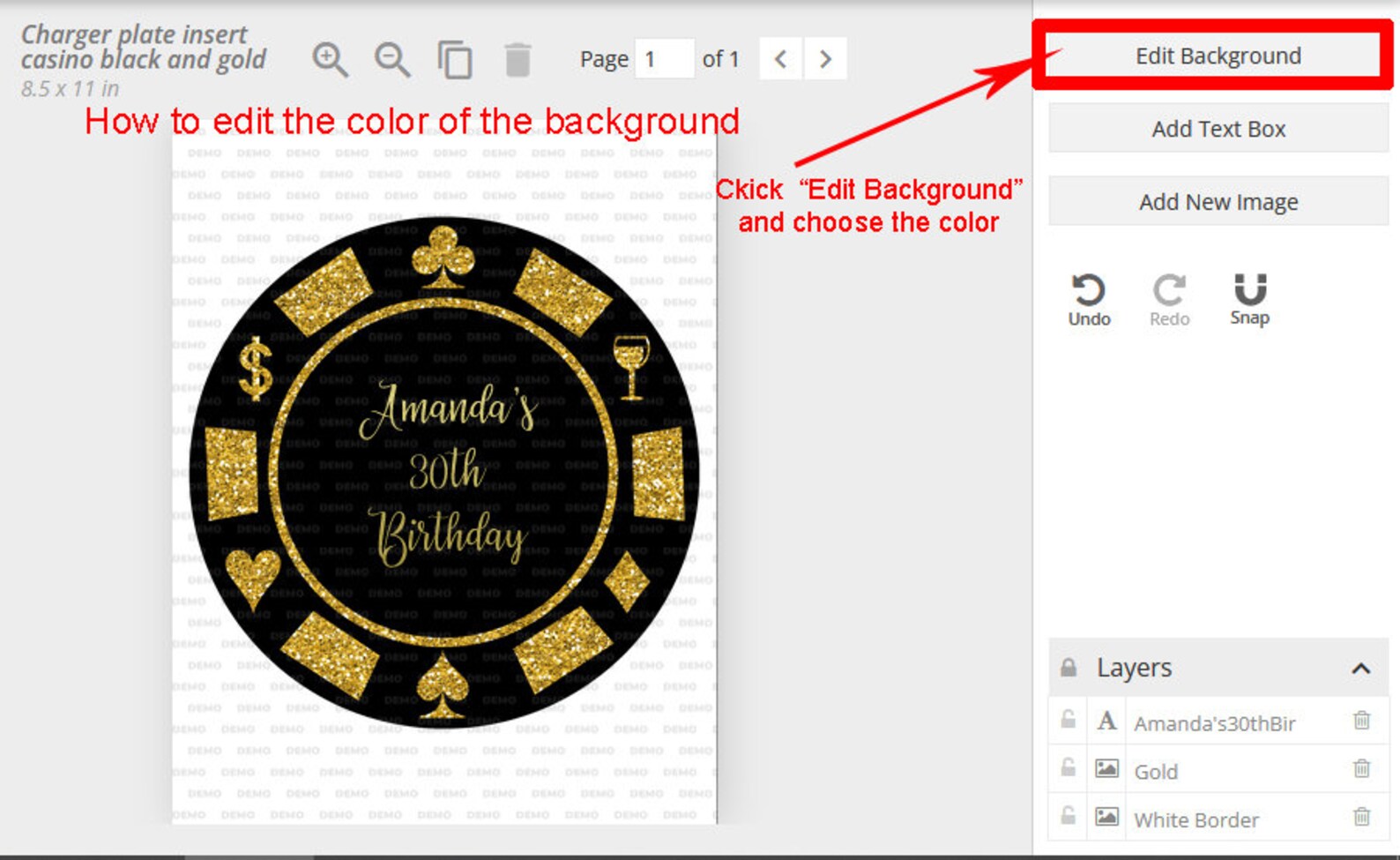Screen dimensions: 1400x860
Task: Undo the last action
Action: [x=1089, y=301]
